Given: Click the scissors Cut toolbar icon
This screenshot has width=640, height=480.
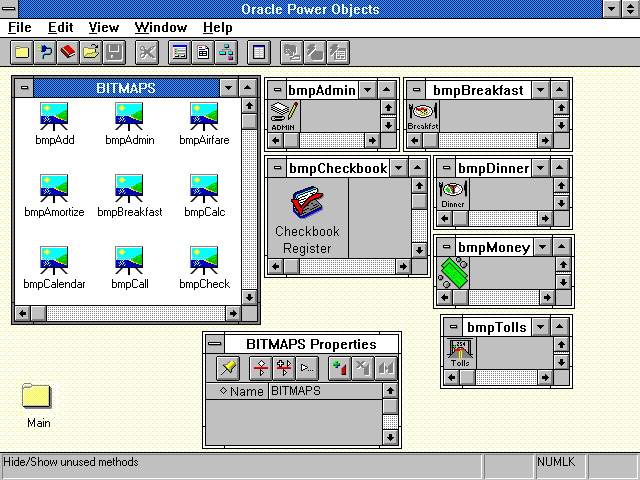Looking at the screenshot, I should (x=146, y=52).
